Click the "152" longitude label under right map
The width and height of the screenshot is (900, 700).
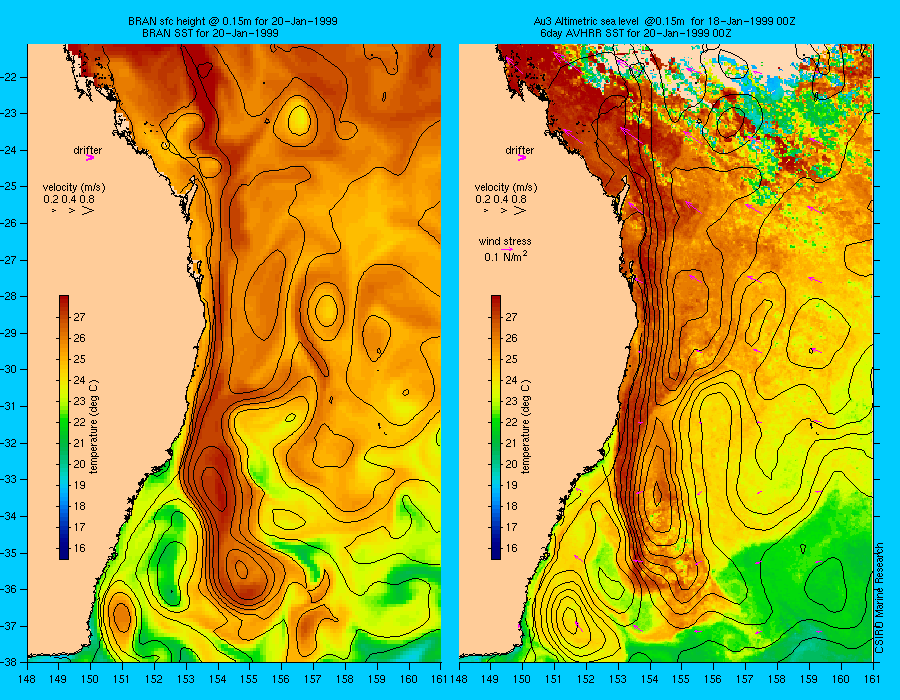tap(586, 680)
